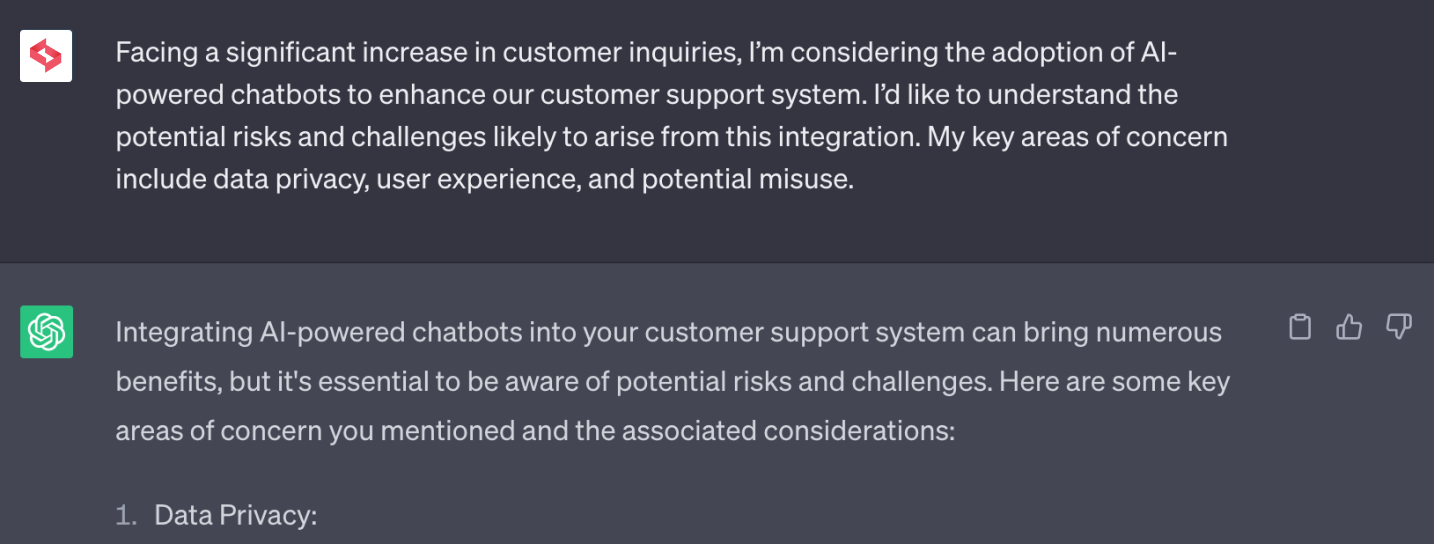Screen dimensions: 1434x544
Task: Click the 'Integrating AI-powered chatbots' response line
Action: [668, 332]
